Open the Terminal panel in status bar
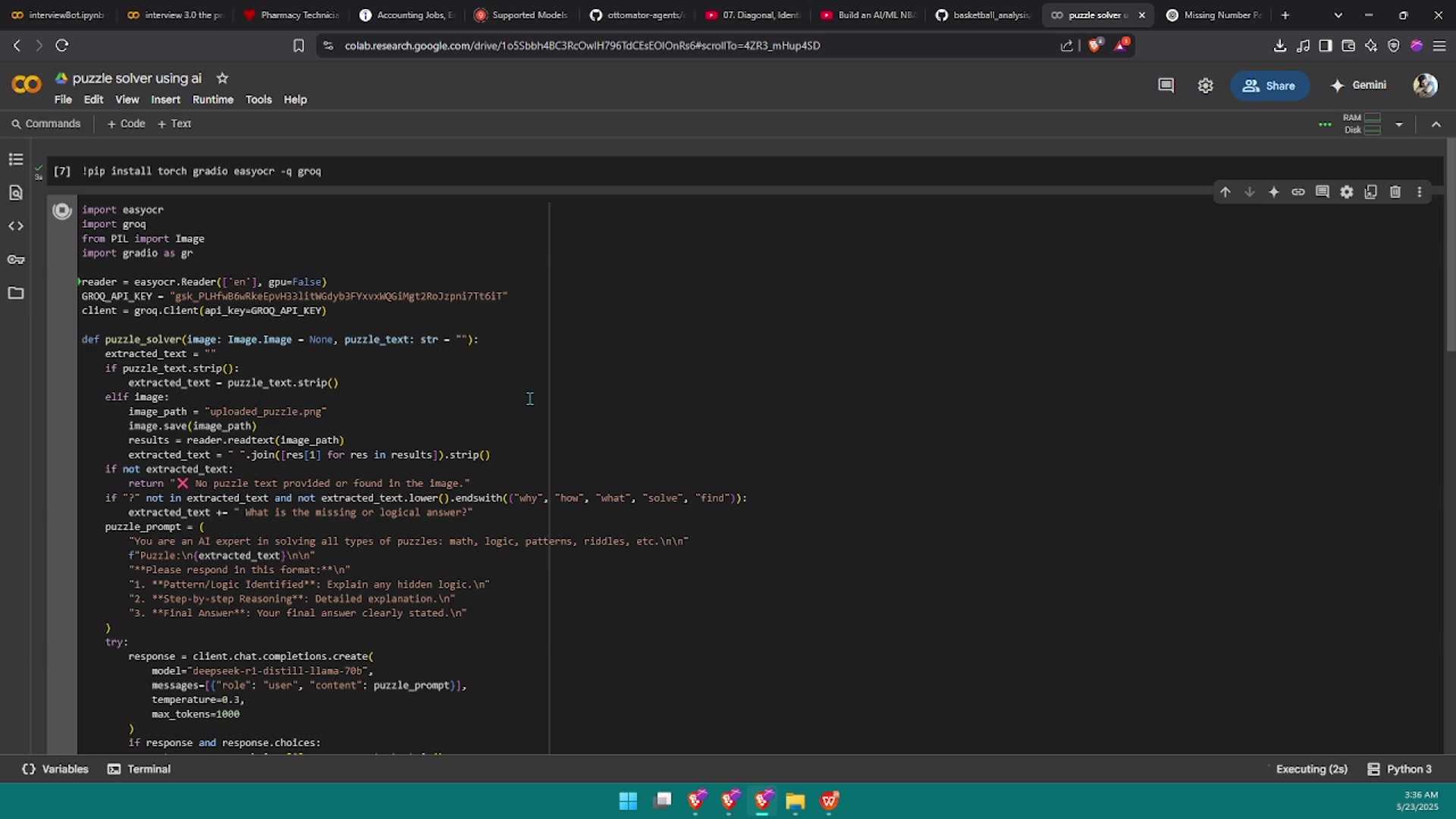This screenshot has width=1456, height=819. point(139,769)
